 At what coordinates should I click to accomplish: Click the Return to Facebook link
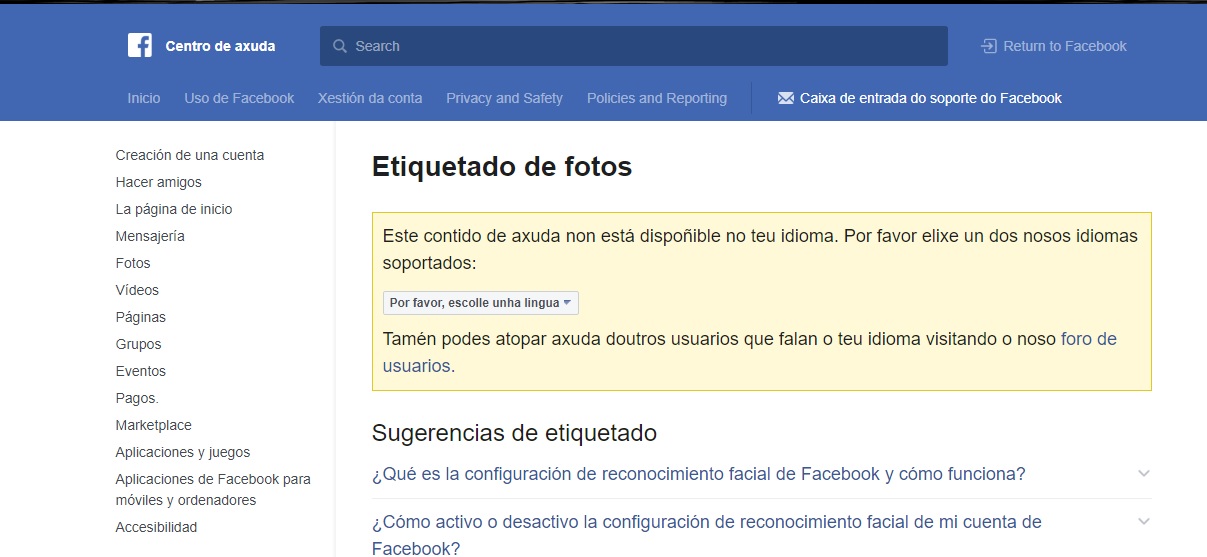(x=1064, y=46)
